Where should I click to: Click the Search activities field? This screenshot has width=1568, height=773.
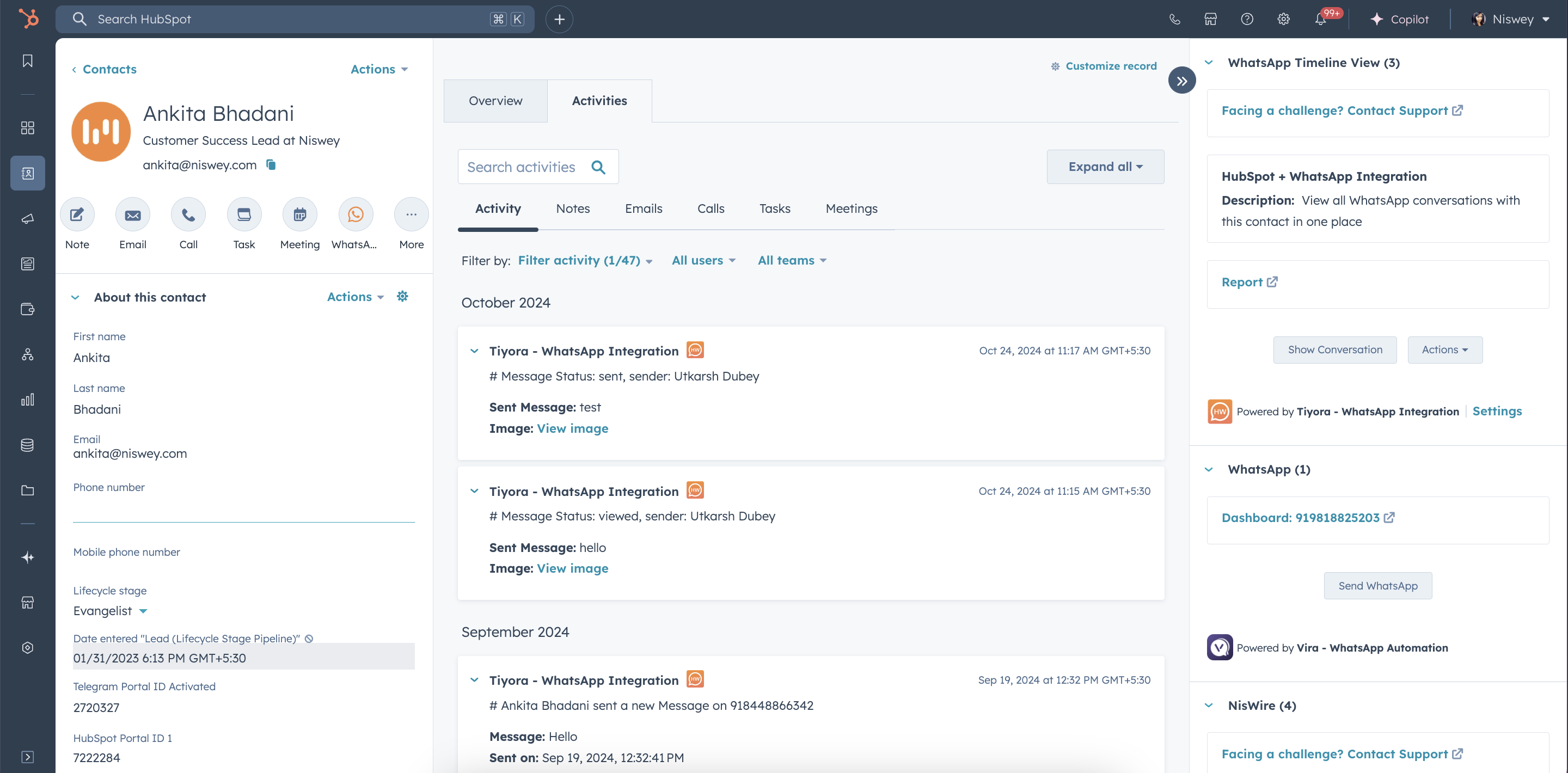point(538,167)
